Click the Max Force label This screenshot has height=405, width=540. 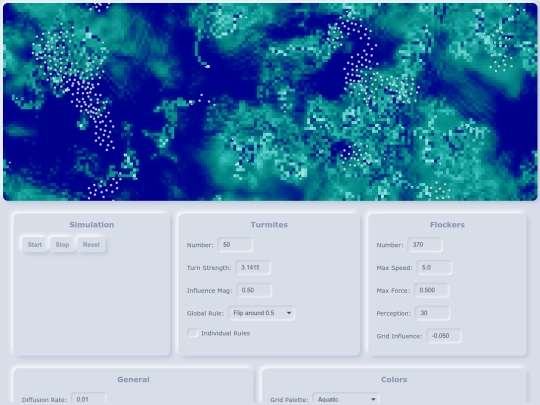393,291
